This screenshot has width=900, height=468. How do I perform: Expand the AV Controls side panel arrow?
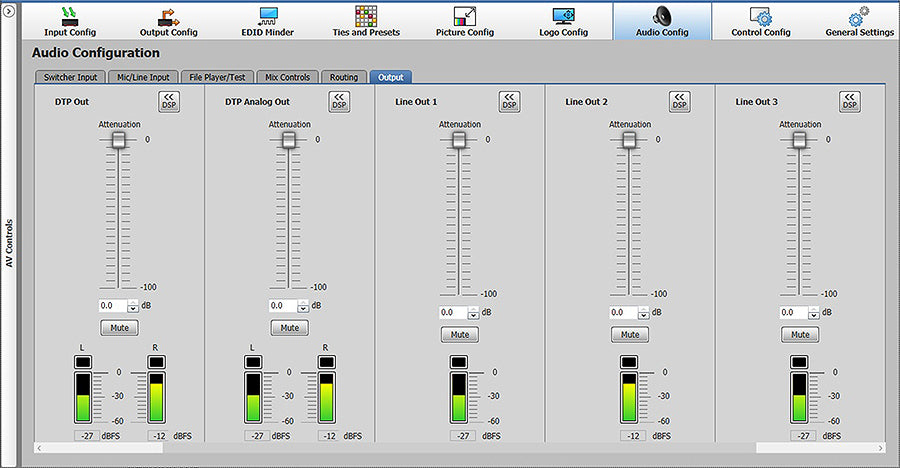click(9, 11)
